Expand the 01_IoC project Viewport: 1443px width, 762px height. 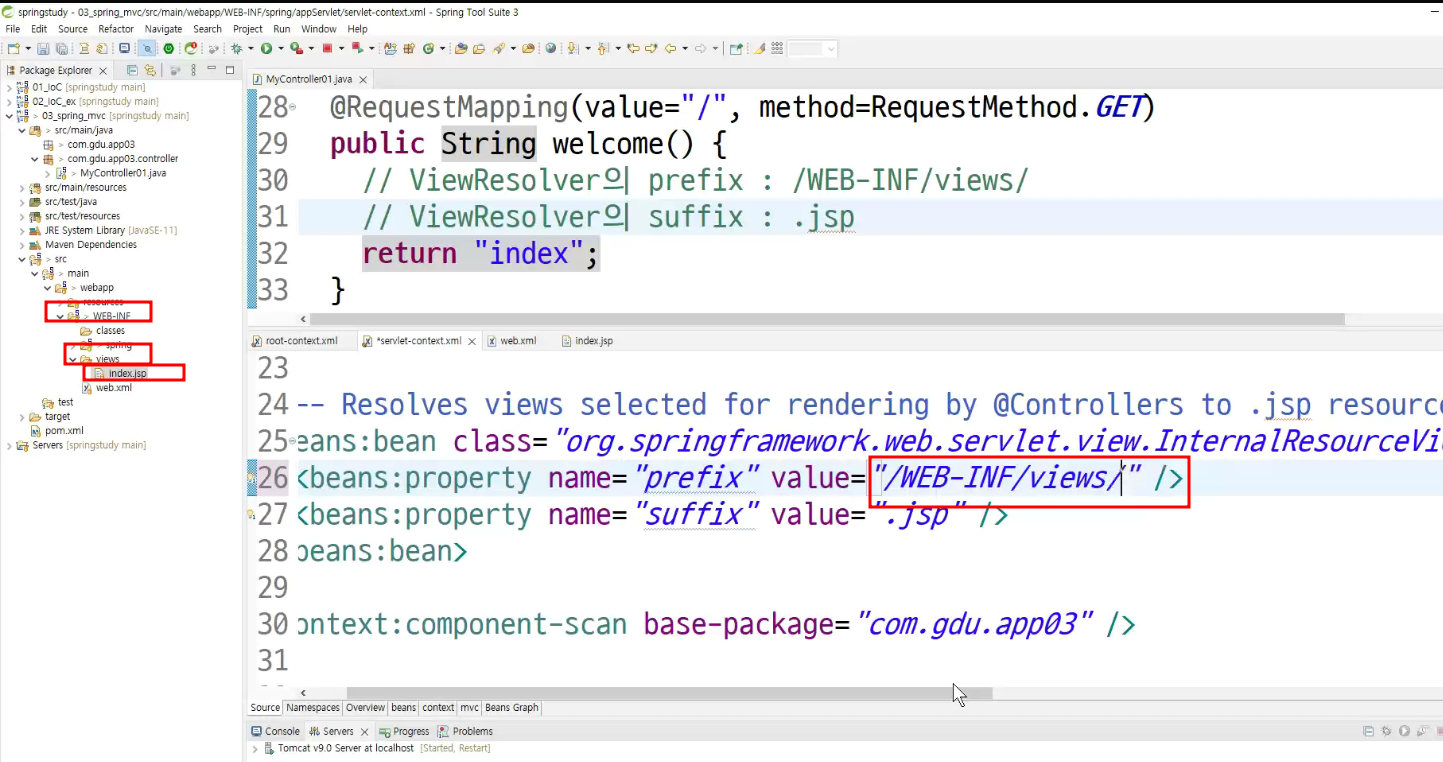point(9,87)
